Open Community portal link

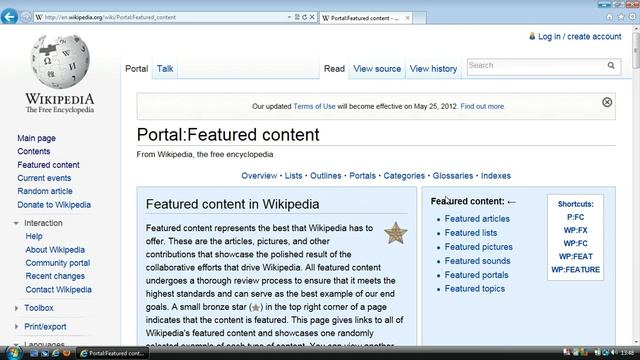58,263
